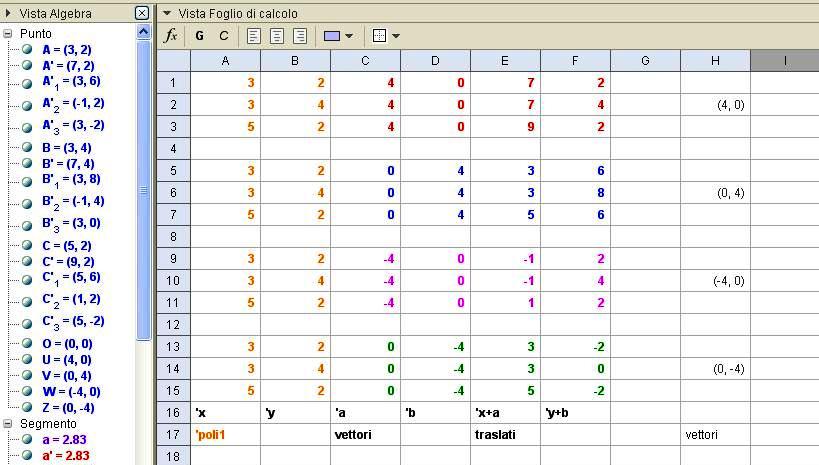This screenshot has height=465, width=819.
Task: Click cell E11 with value 1
Action: point(505,303)
